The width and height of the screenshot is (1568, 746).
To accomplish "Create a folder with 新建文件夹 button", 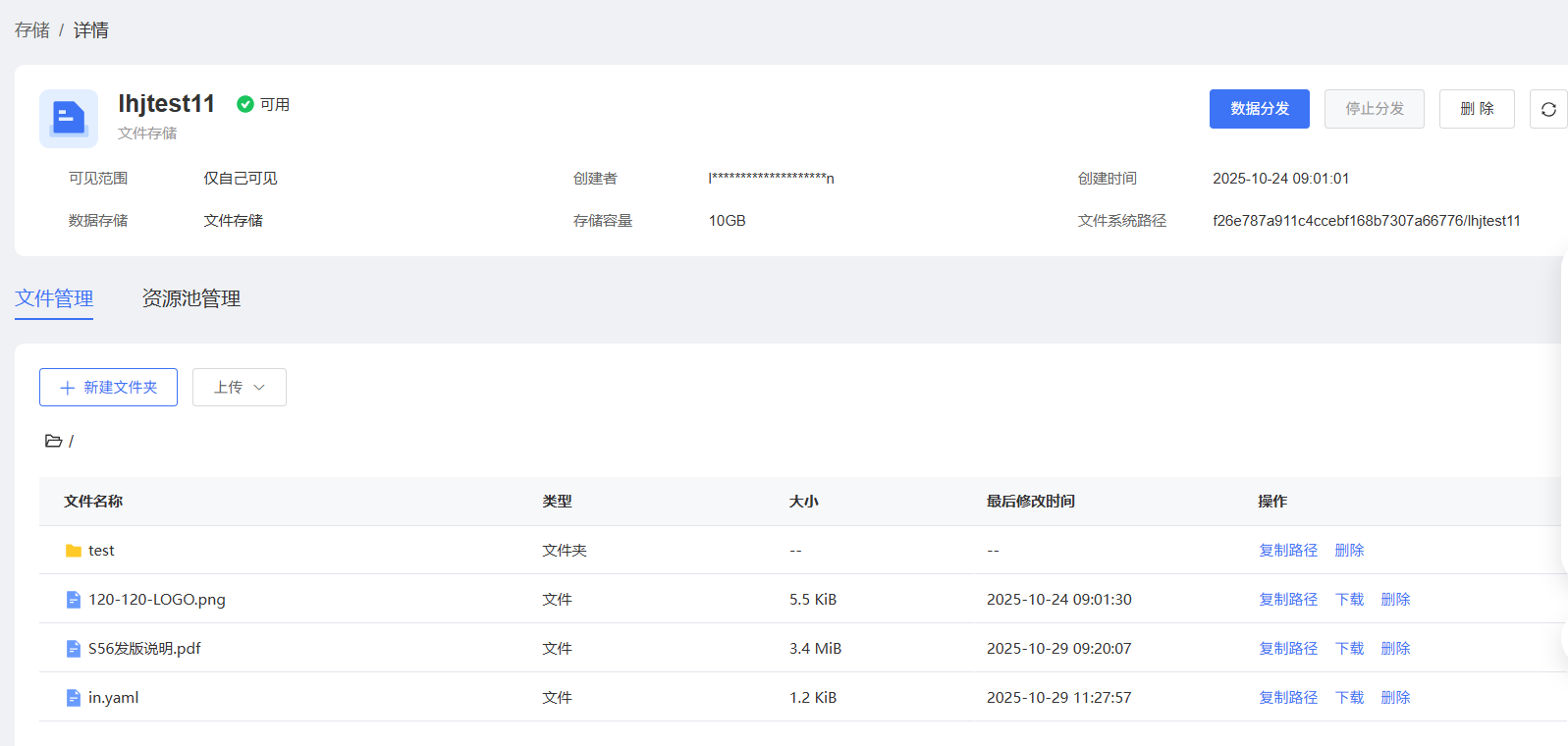I will coord(108,388).
